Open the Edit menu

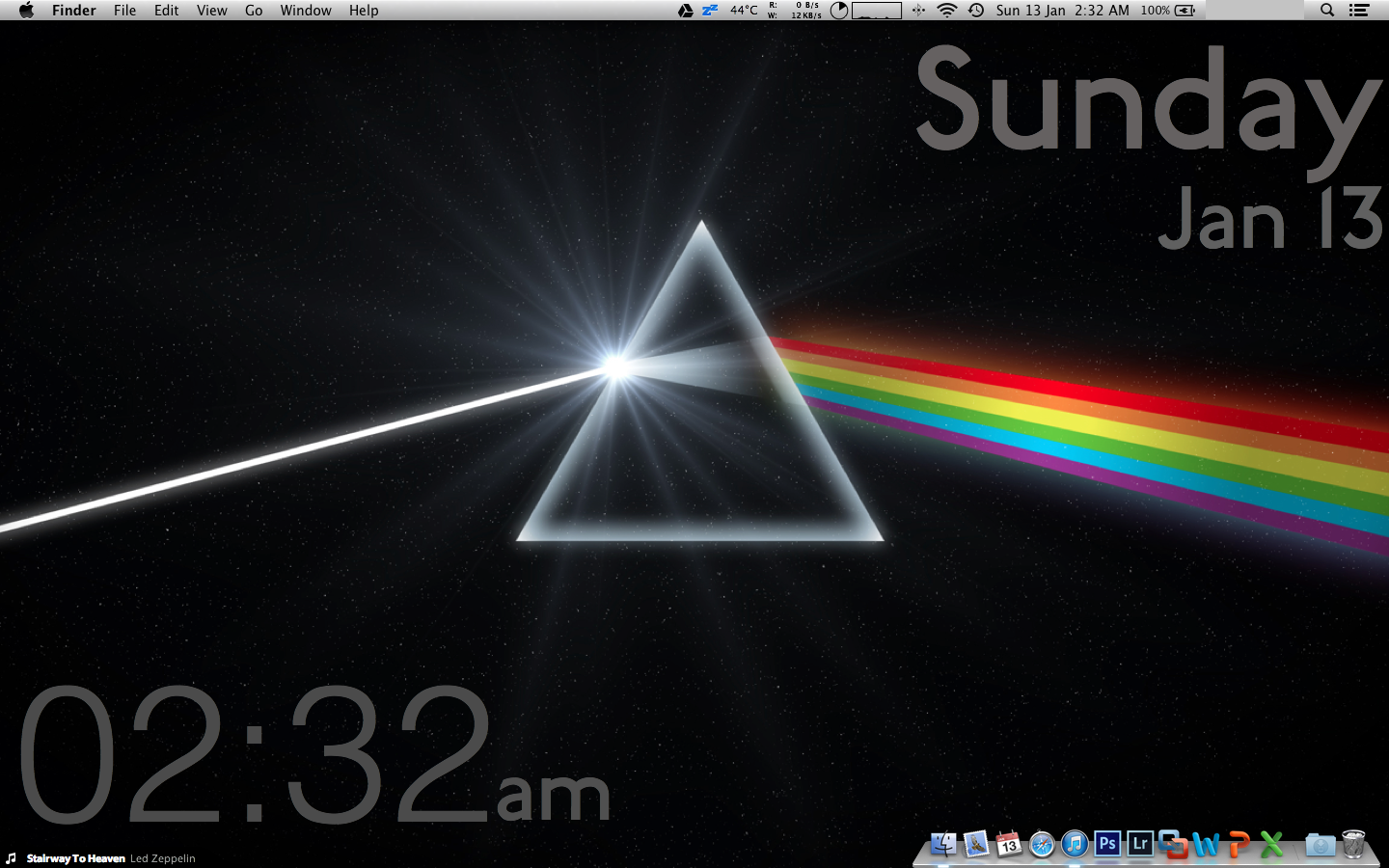(x=167, y=10)
